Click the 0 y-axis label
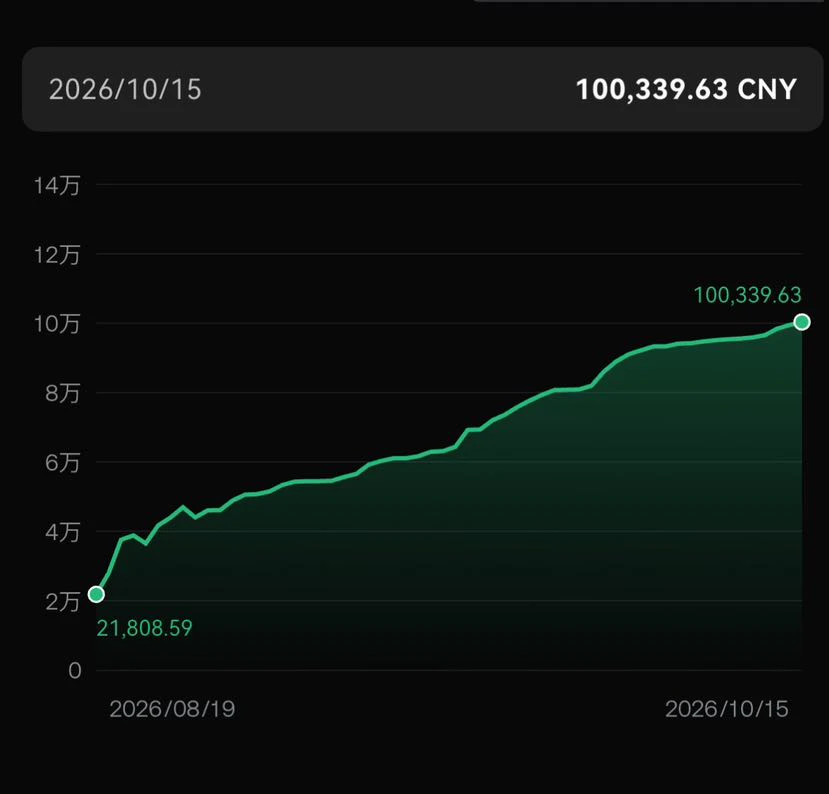 pyautogui.click(x=75, y=671)
